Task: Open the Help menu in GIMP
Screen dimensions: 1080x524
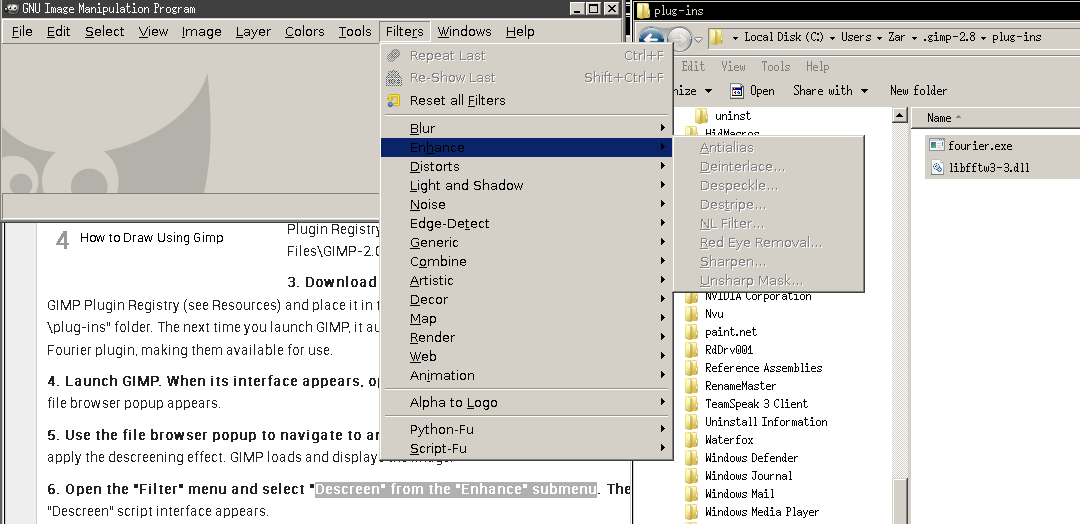Action: click(x=520, y=32)
